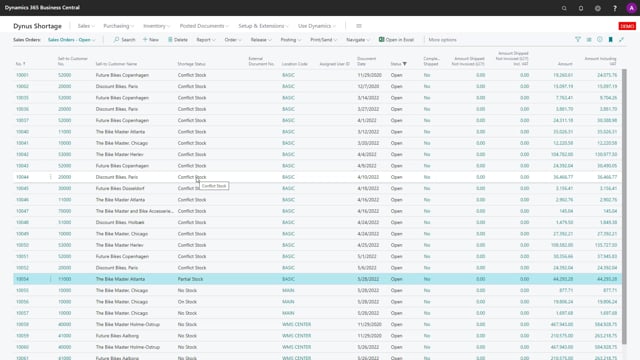Click the Location Code column header

295,64
